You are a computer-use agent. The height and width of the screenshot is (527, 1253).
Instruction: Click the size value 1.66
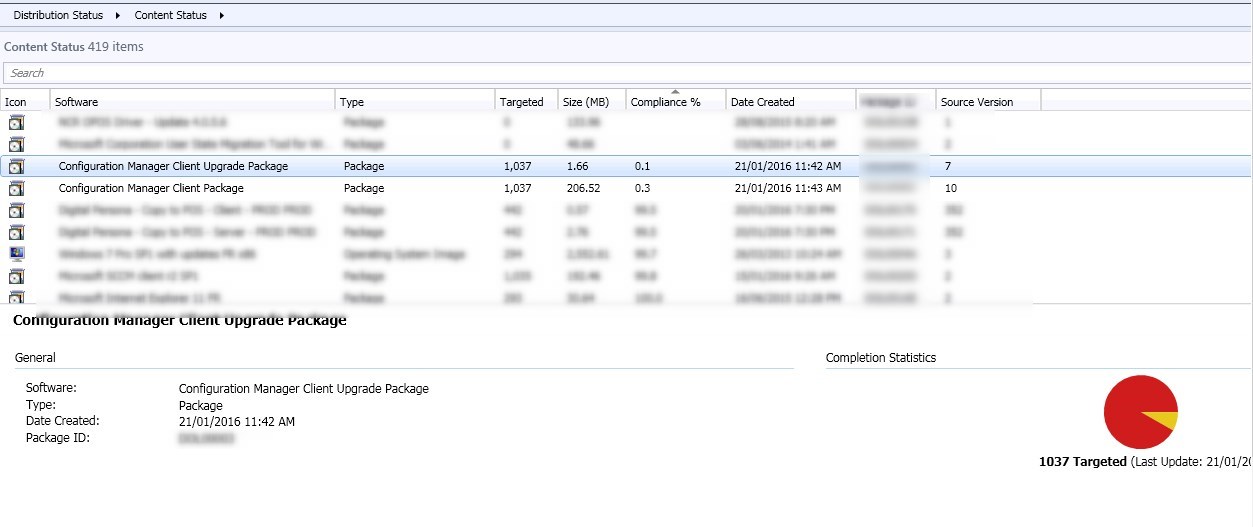click(x=577, y=166)
